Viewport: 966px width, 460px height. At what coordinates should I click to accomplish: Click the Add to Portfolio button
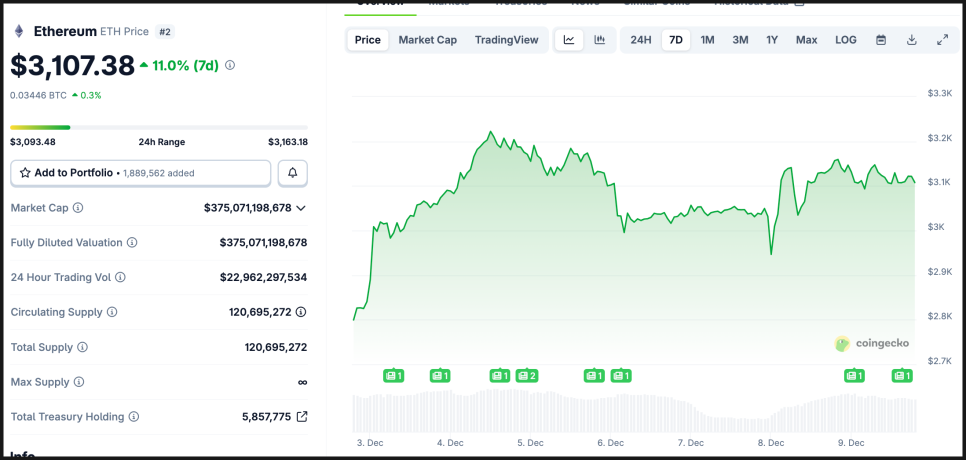[x=140, y=173]
